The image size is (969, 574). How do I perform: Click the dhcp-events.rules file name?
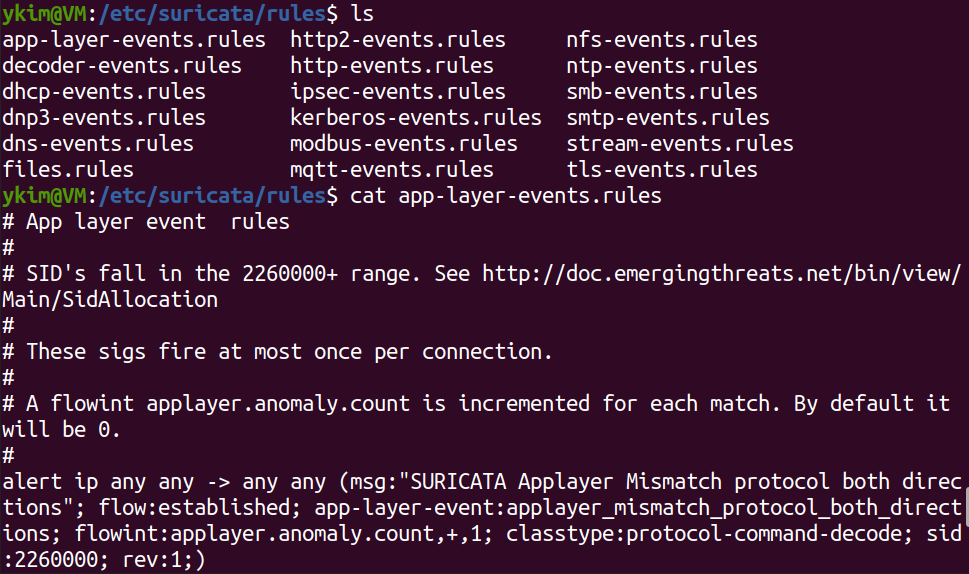pos(104,92)
